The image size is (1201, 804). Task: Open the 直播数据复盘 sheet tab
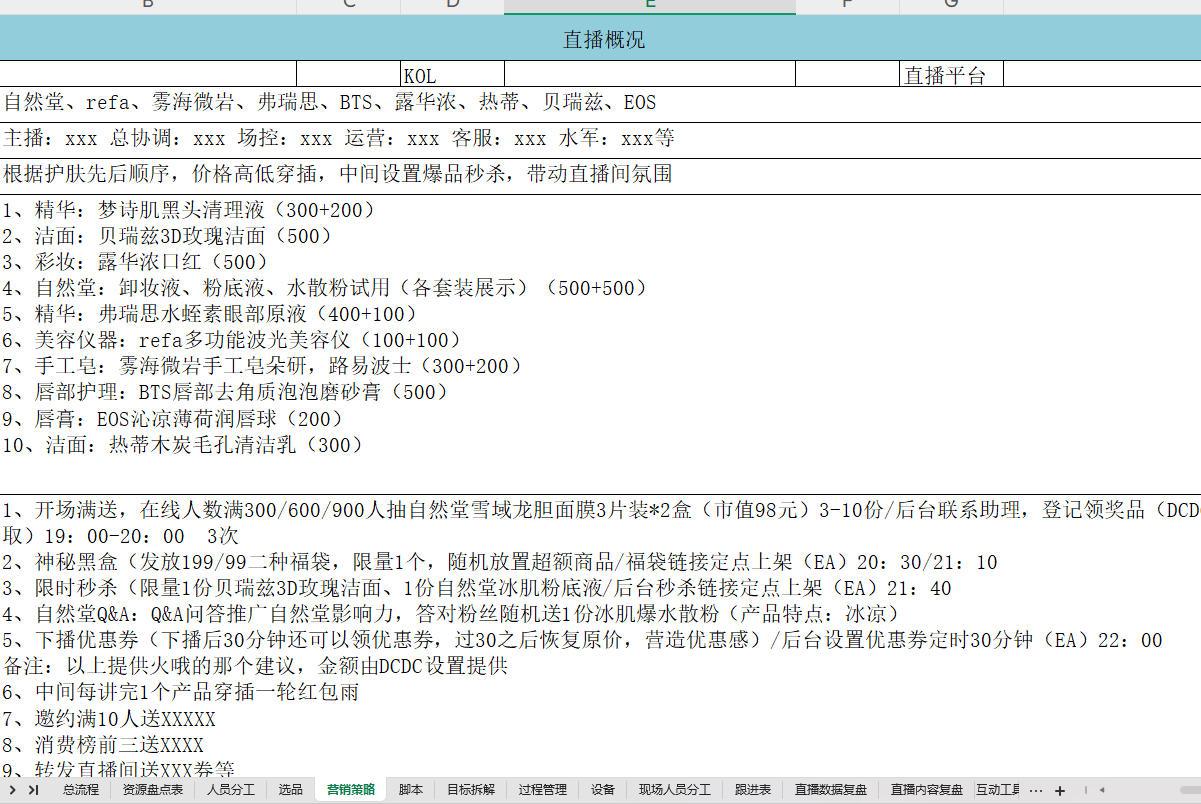(x=830, y=790)
